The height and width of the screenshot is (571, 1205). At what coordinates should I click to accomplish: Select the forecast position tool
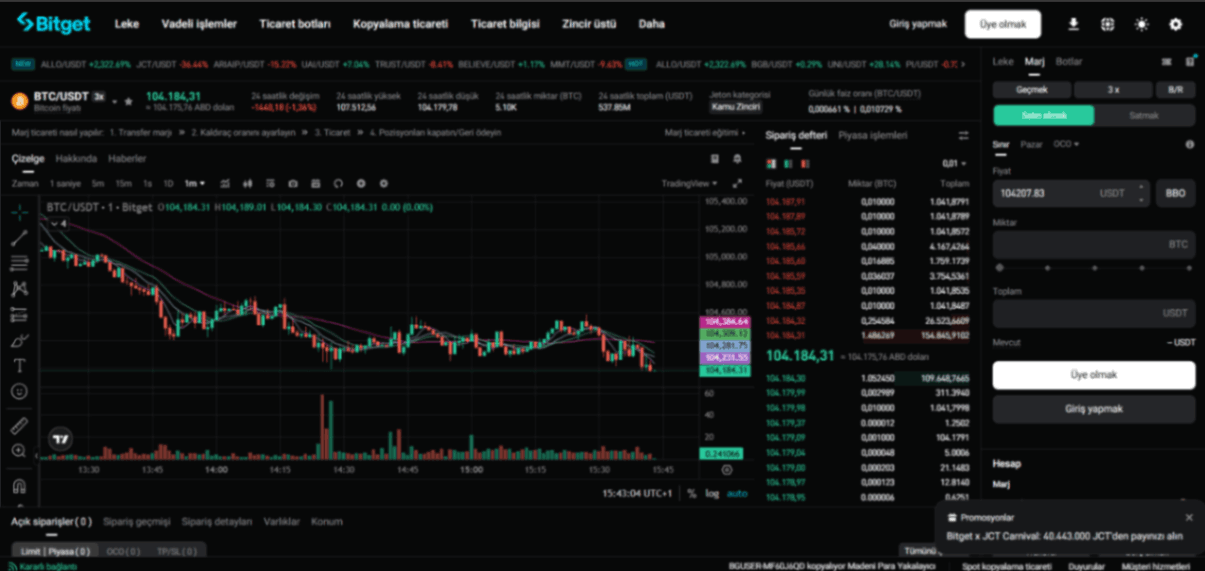click(x=19, y=315)
